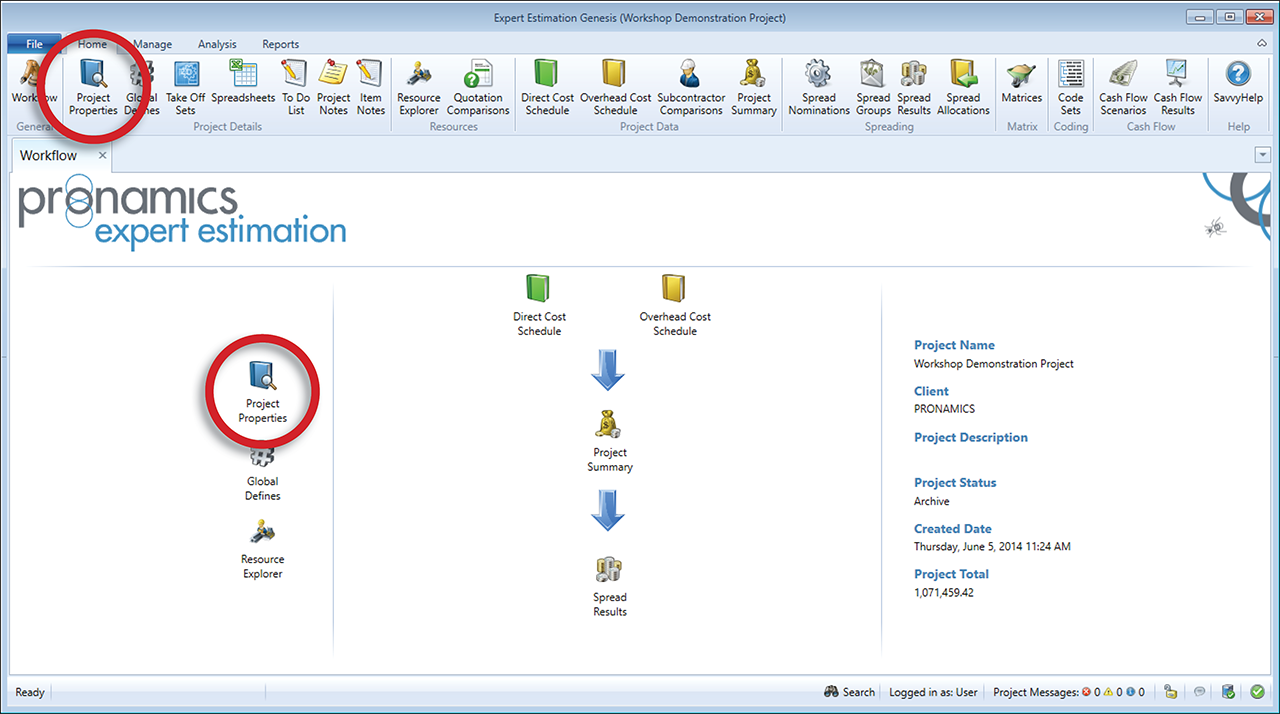Close the Workflow document tab

point(103,156)
